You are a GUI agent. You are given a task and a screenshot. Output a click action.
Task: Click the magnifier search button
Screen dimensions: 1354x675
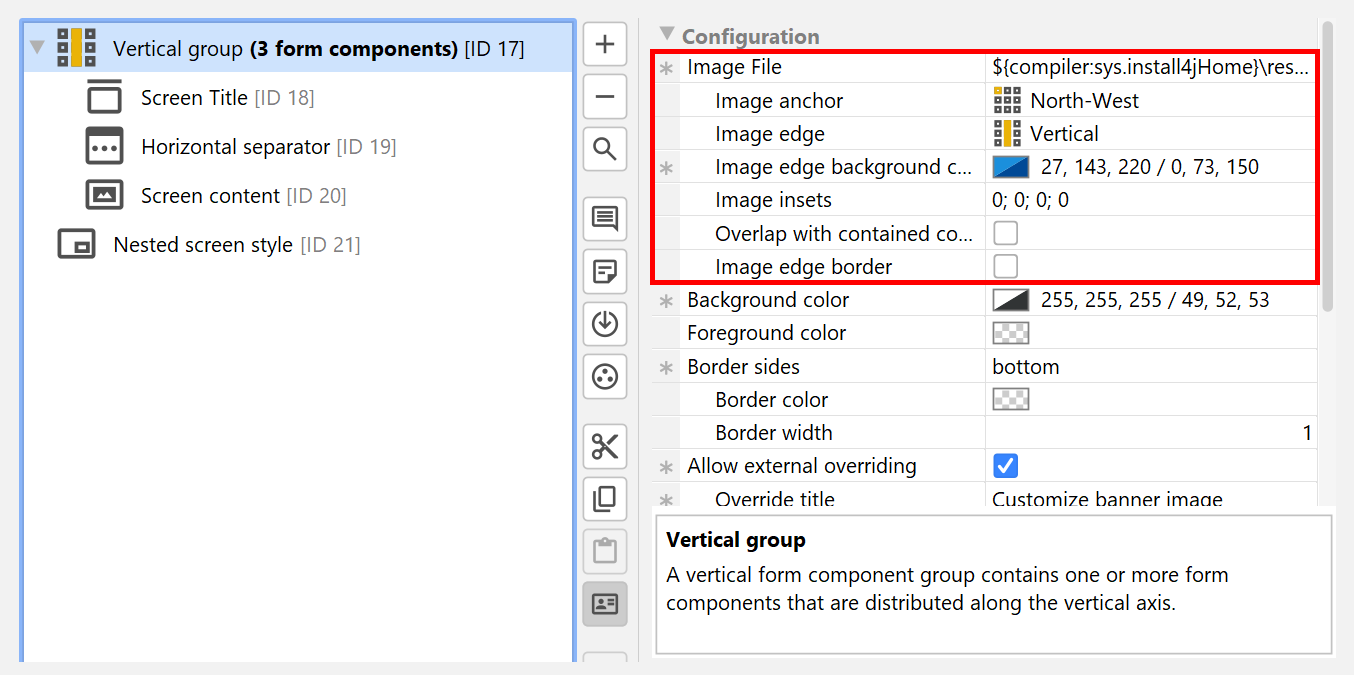click(605, 149)
